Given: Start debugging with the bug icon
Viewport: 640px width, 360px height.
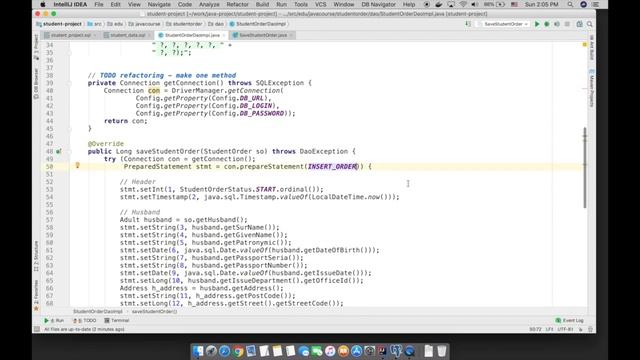Looking at the screenshot, I should click(x=547, y=24).
